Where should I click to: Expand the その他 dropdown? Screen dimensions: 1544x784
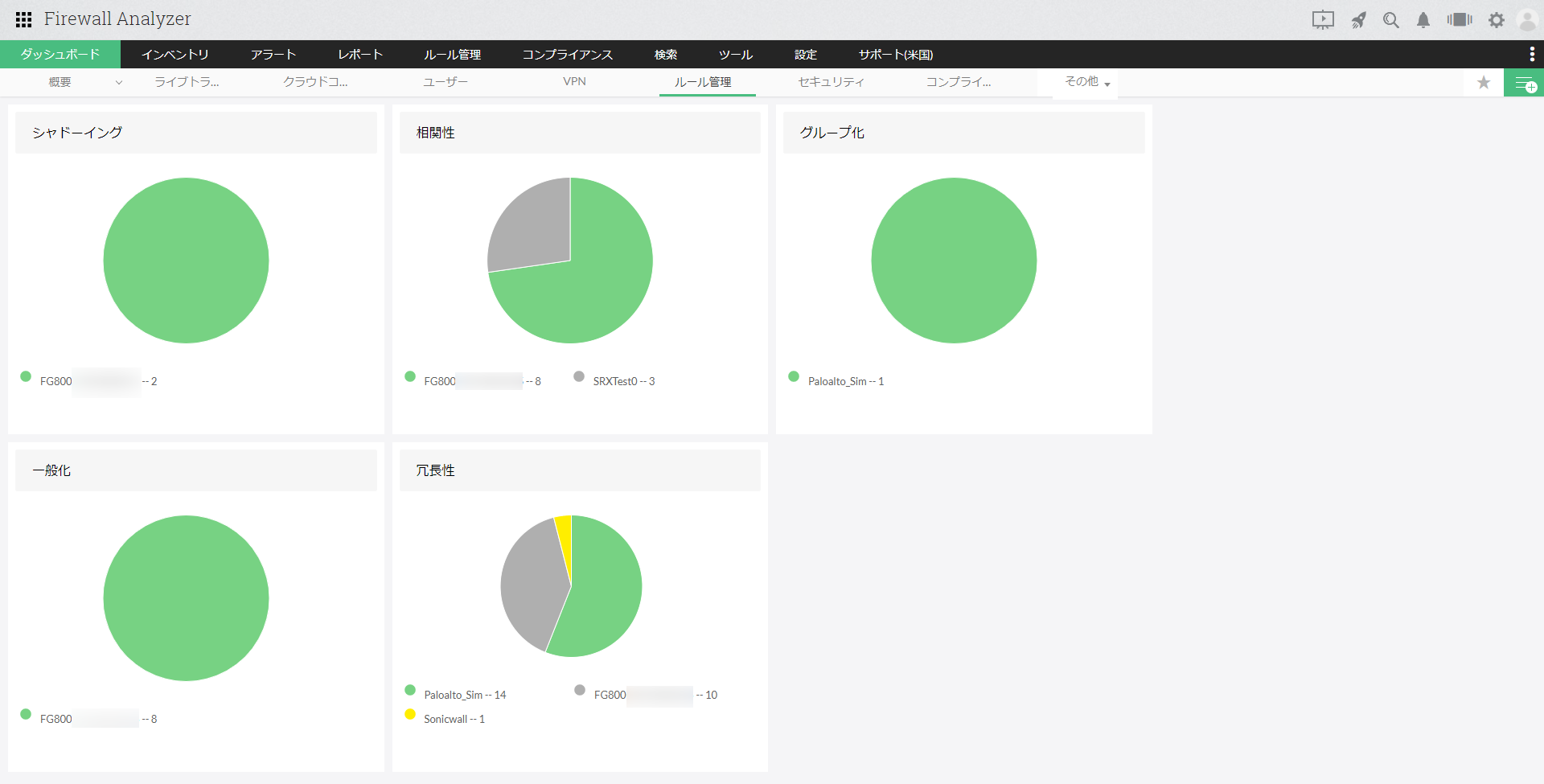[x=1087, y=82]
